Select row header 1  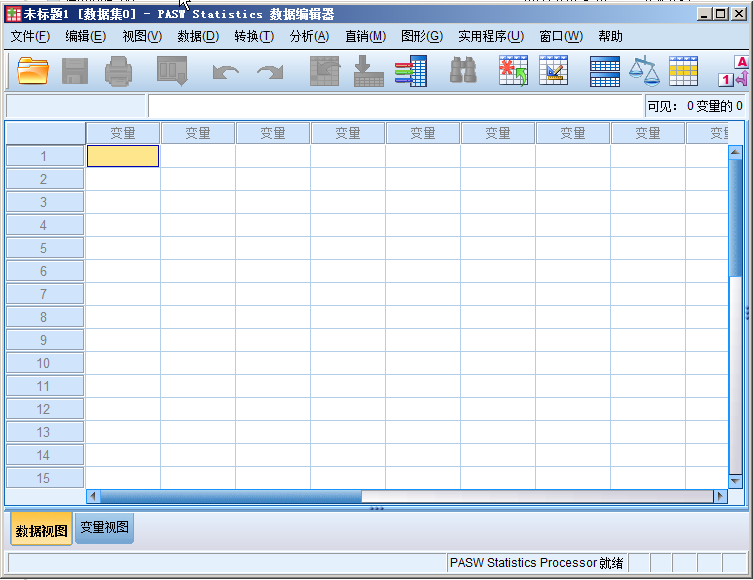tap(45, 156)
